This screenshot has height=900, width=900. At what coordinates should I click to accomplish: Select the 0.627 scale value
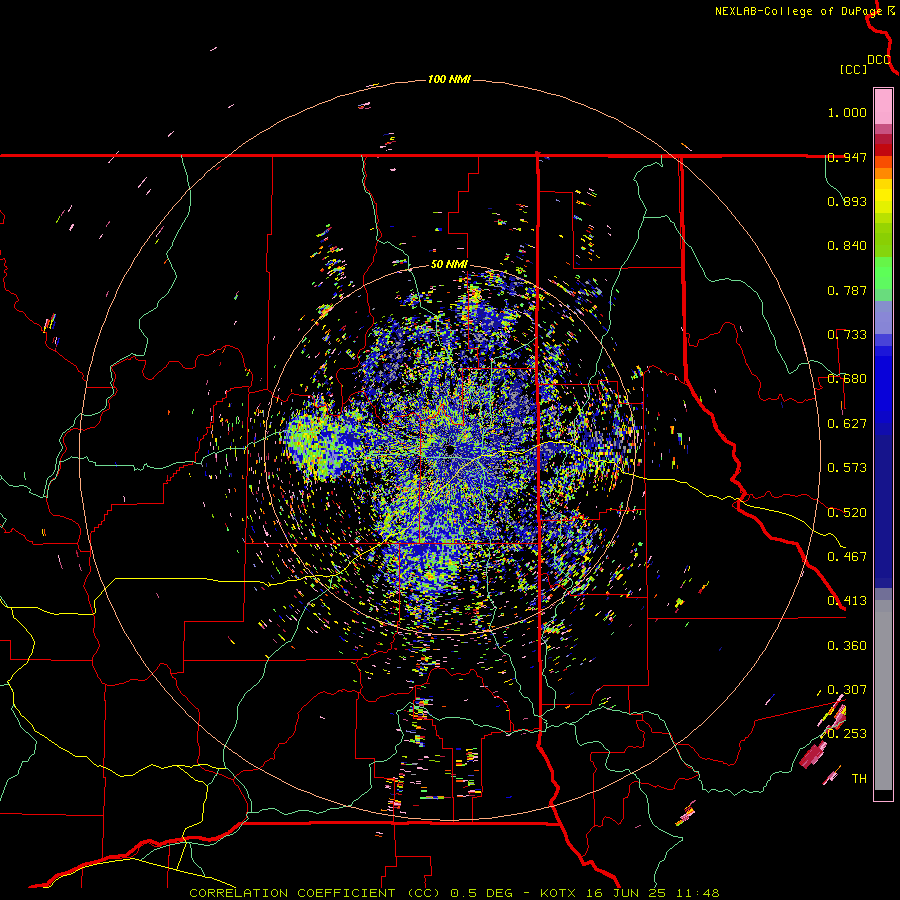point(847,424)
